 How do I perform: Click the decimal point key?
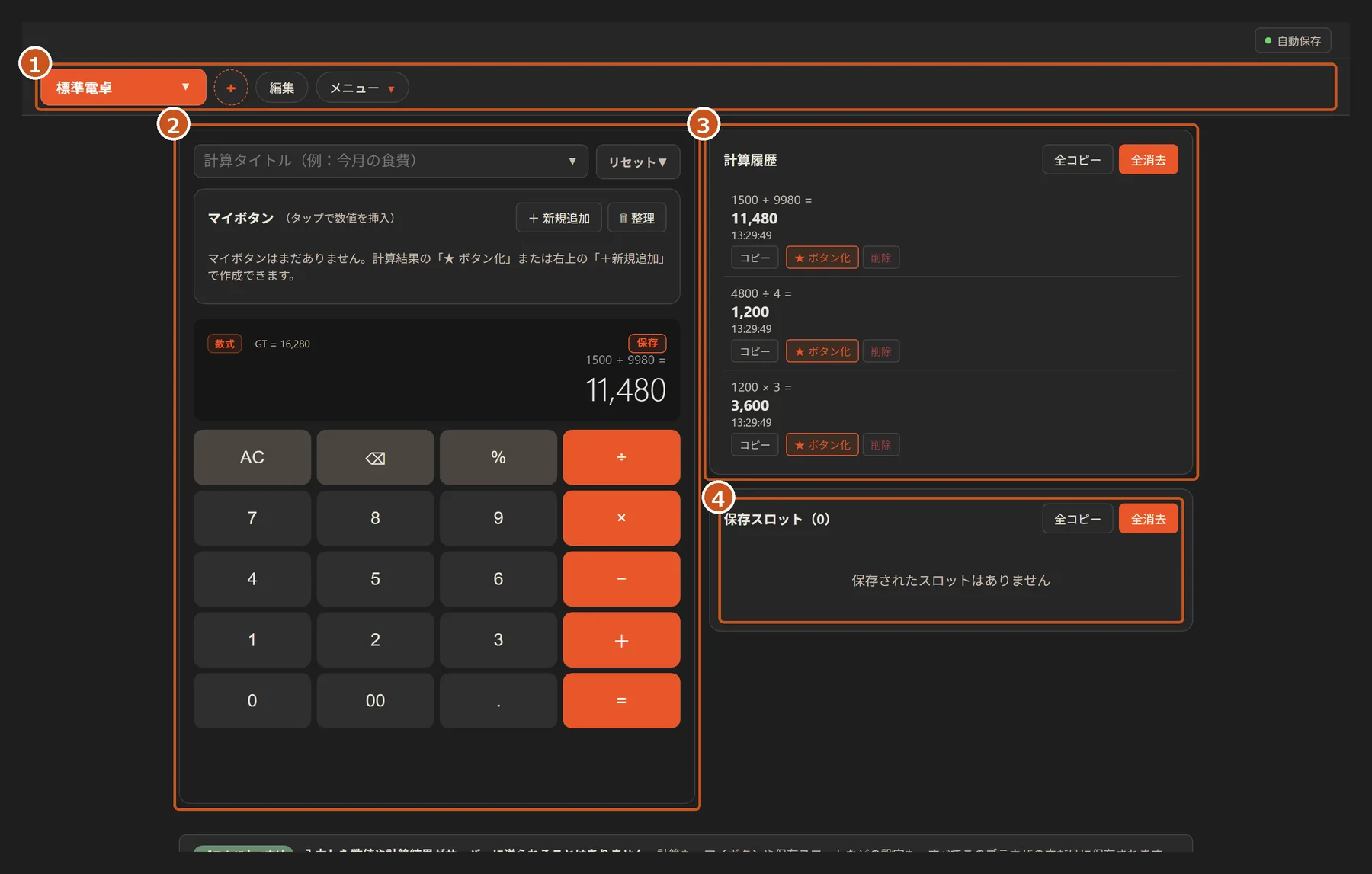click(498, 701)
